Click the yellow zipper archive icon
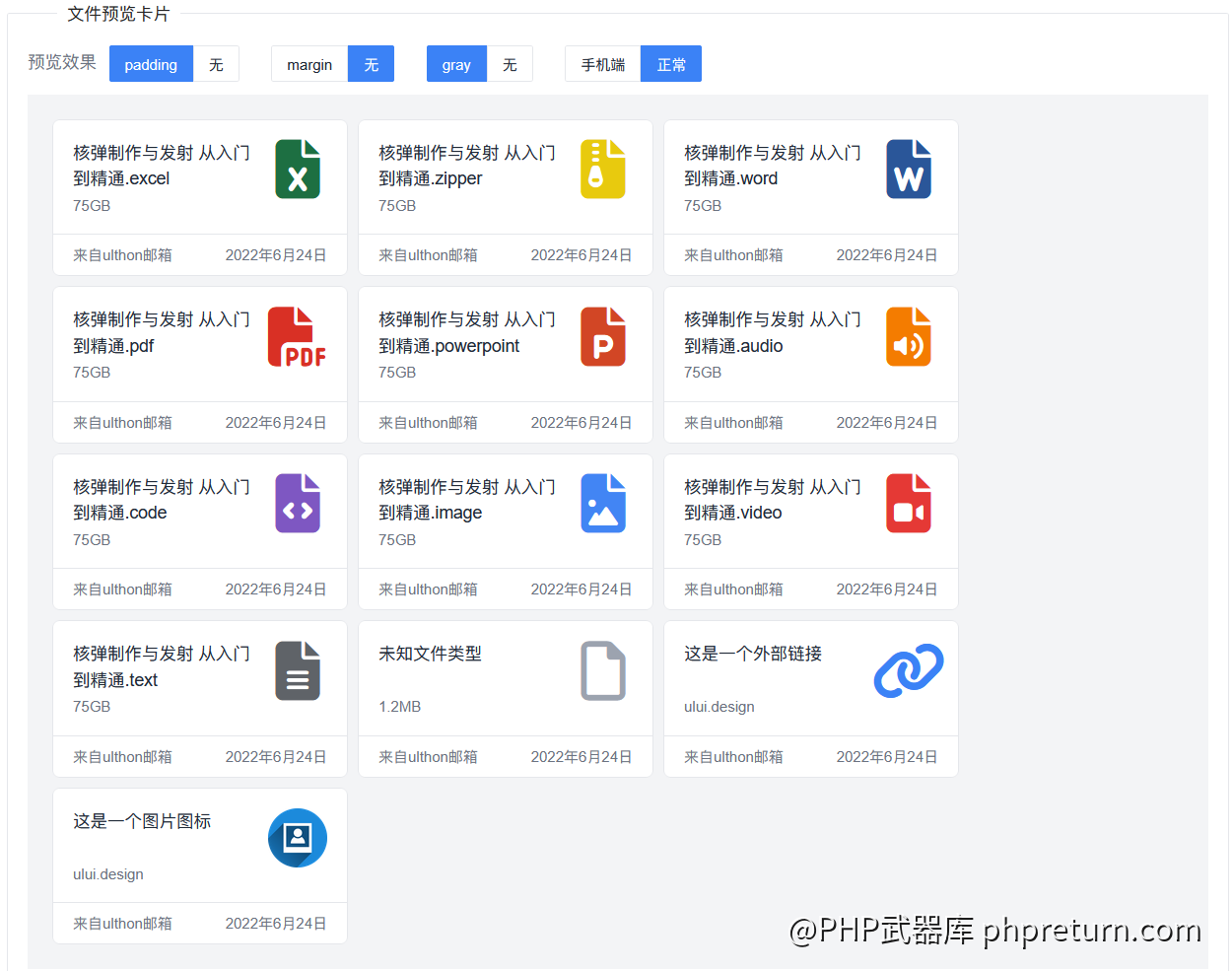This screenshot has height=971, width=1232. 602,170
